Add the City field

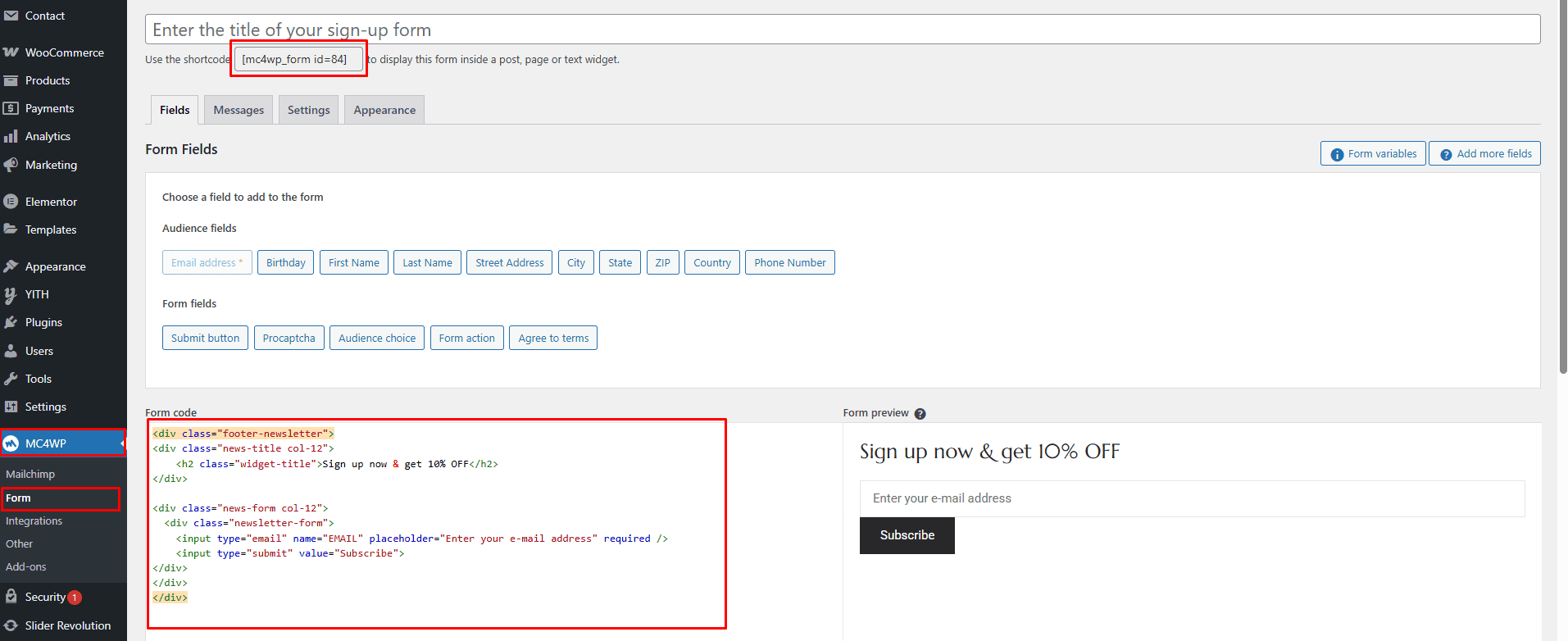576,262
